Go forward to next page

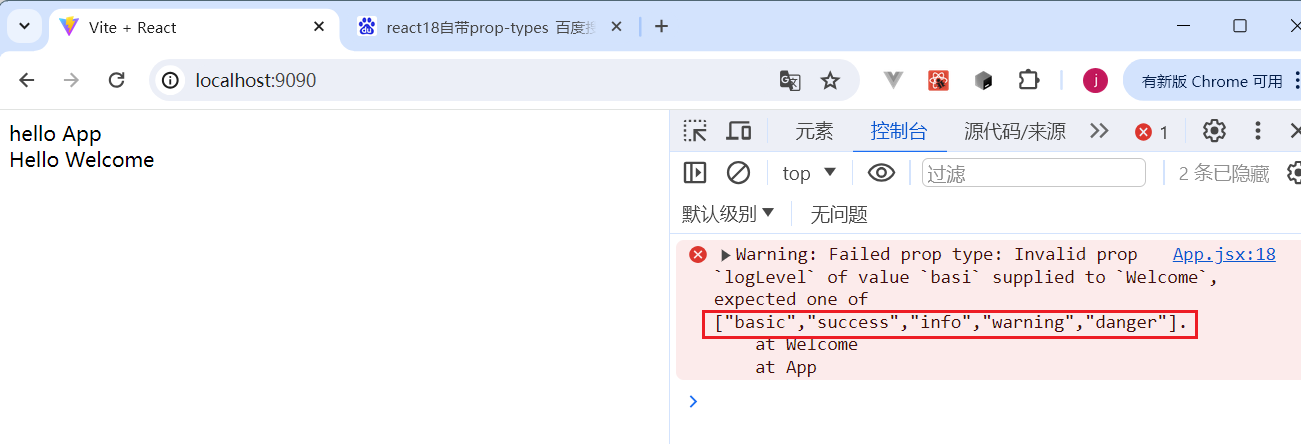coord(71,80)
